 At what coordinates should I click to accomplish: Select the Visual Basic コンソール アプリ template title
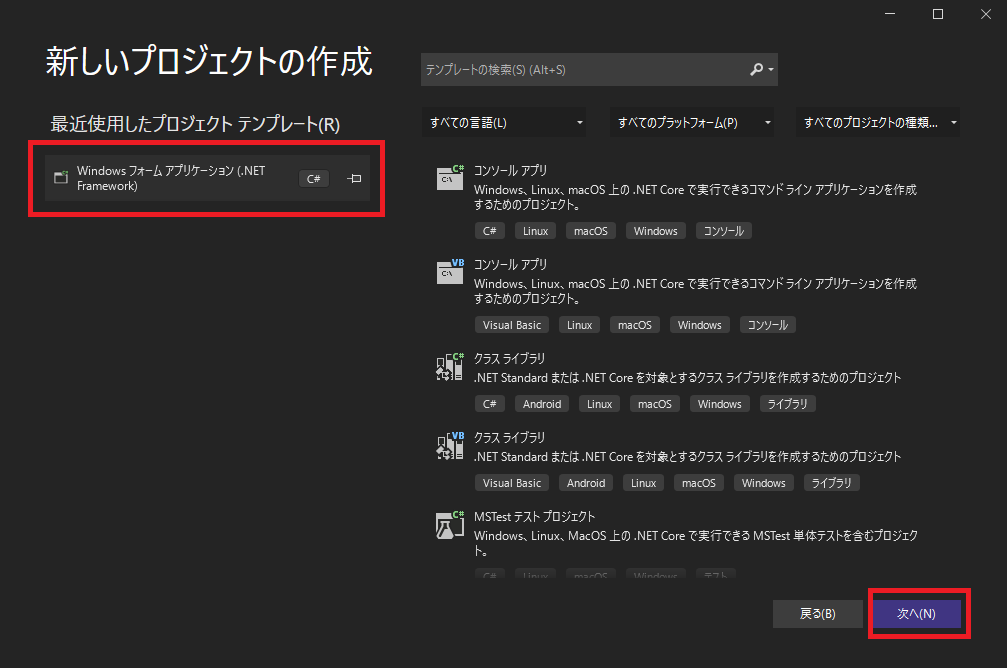tap(511, 264)
